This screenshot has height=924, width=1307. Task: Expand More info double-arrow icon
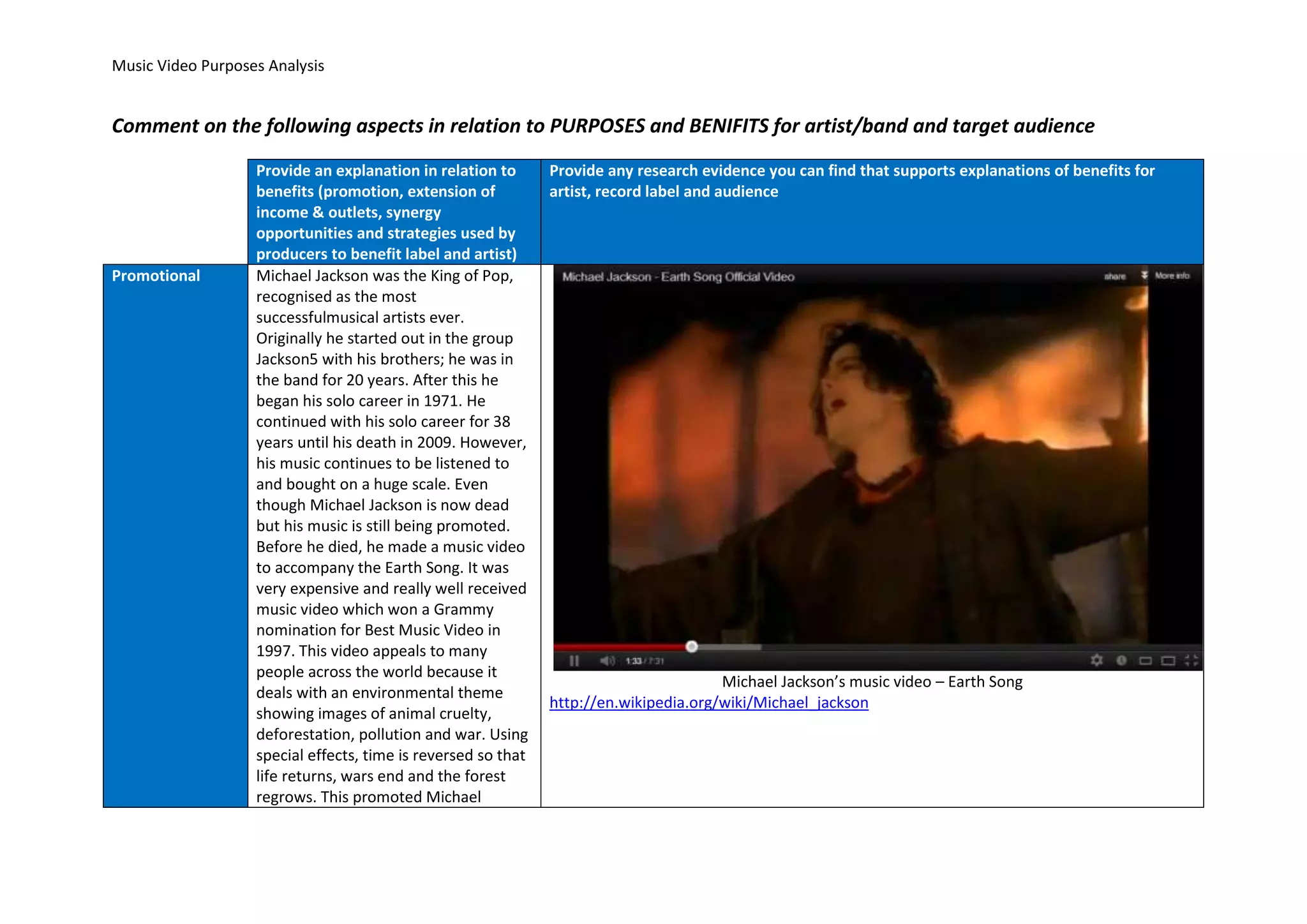1144,276
